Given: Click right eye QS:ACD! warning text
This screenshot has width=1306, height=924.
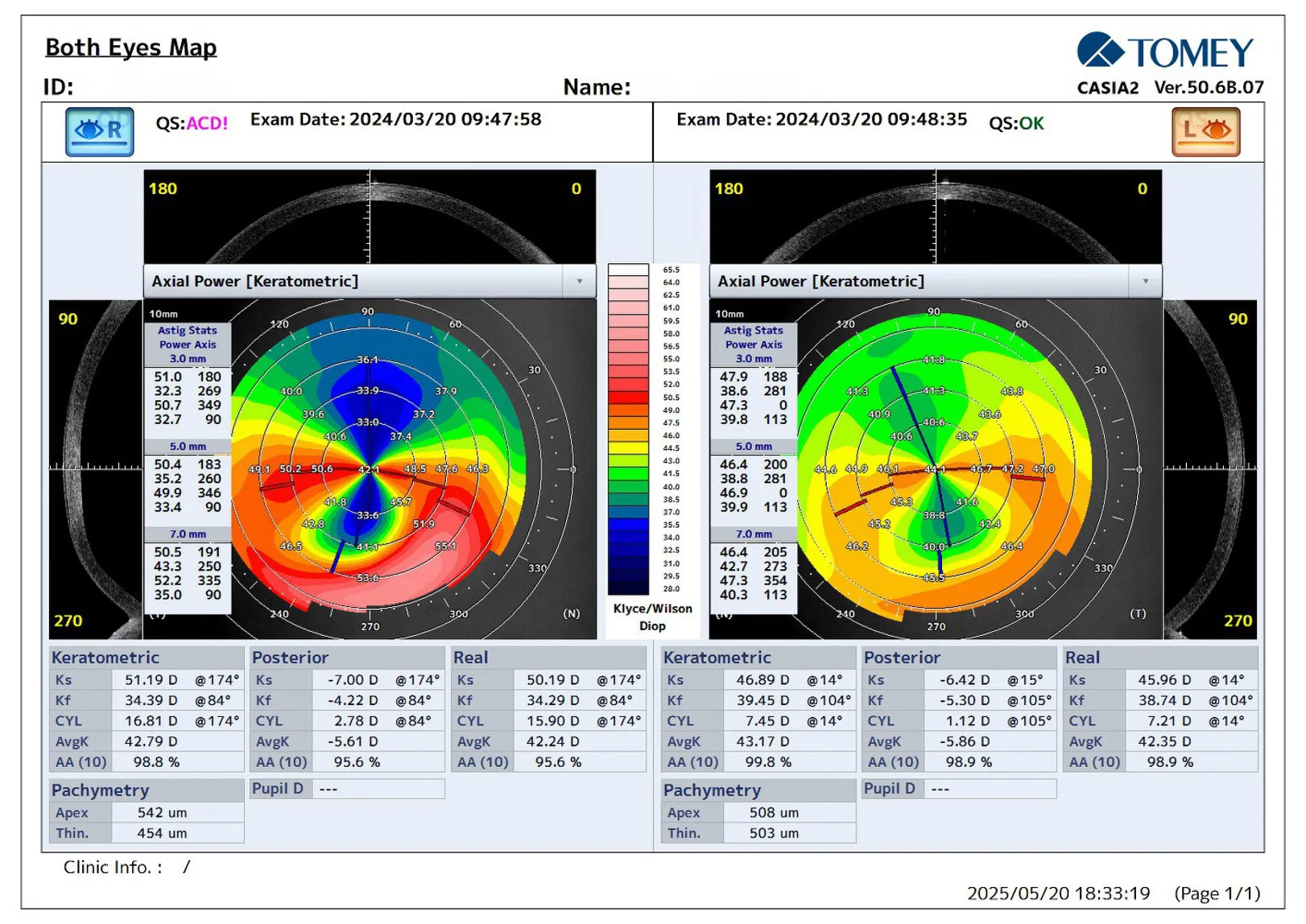Looking at the screenshot, I should 192,123.
